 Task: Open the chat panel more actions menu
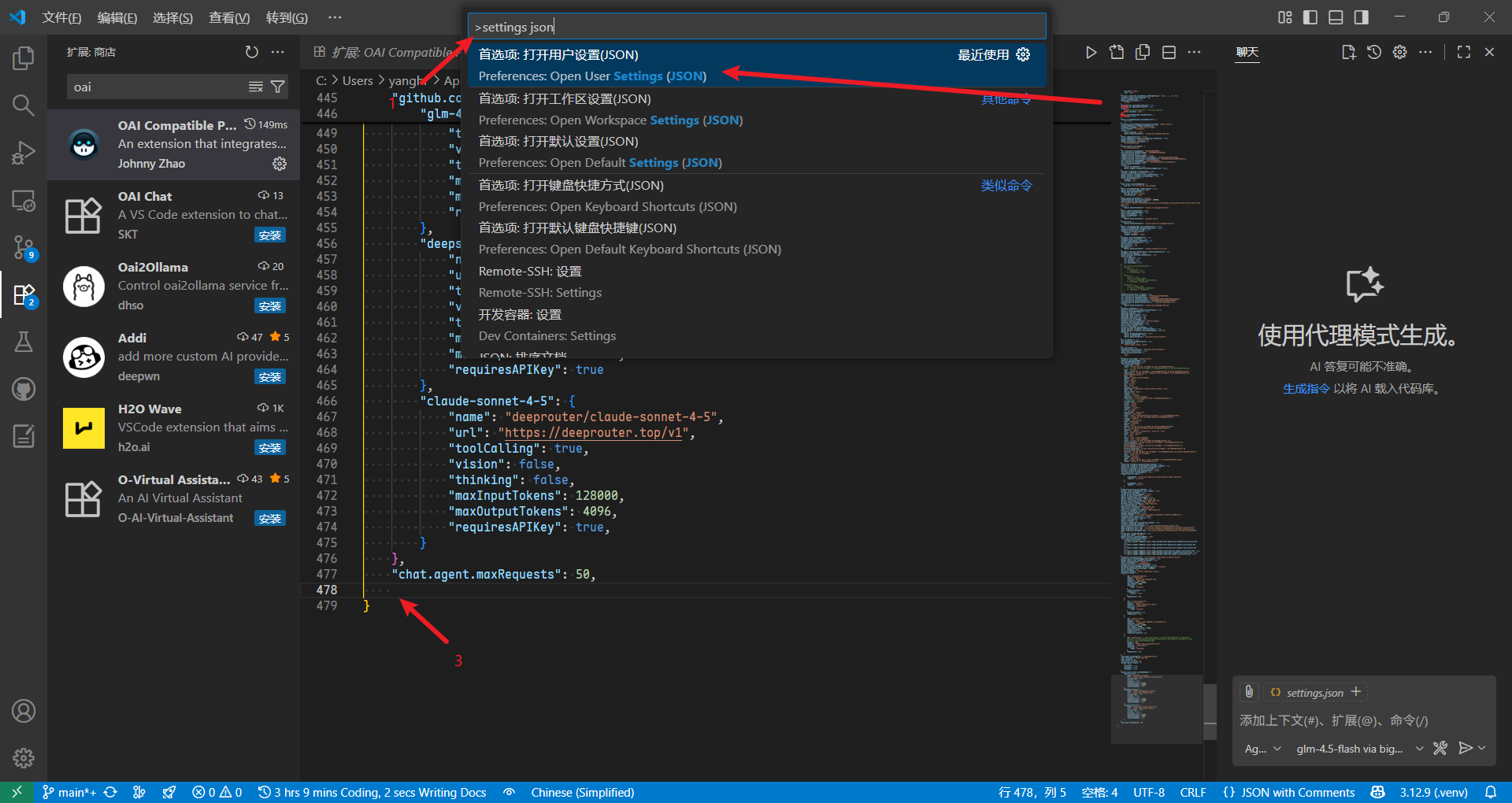(x=1425, y=52)
